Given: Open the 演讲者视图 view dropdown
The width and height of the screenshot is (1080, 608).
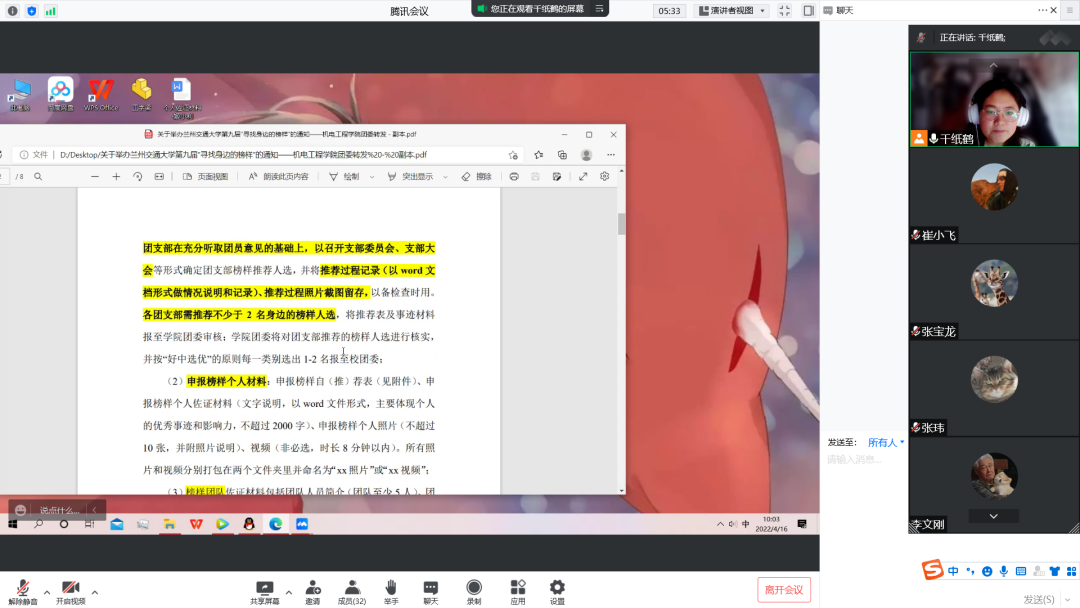Looking at the screenshot, I should (x=733, y=11).
